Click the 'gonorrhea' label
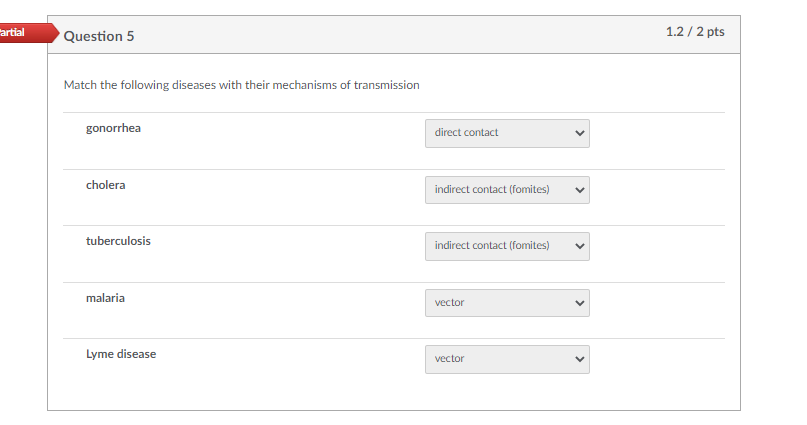Viewport: 807px width, 425px height. [x=113, y=129]
